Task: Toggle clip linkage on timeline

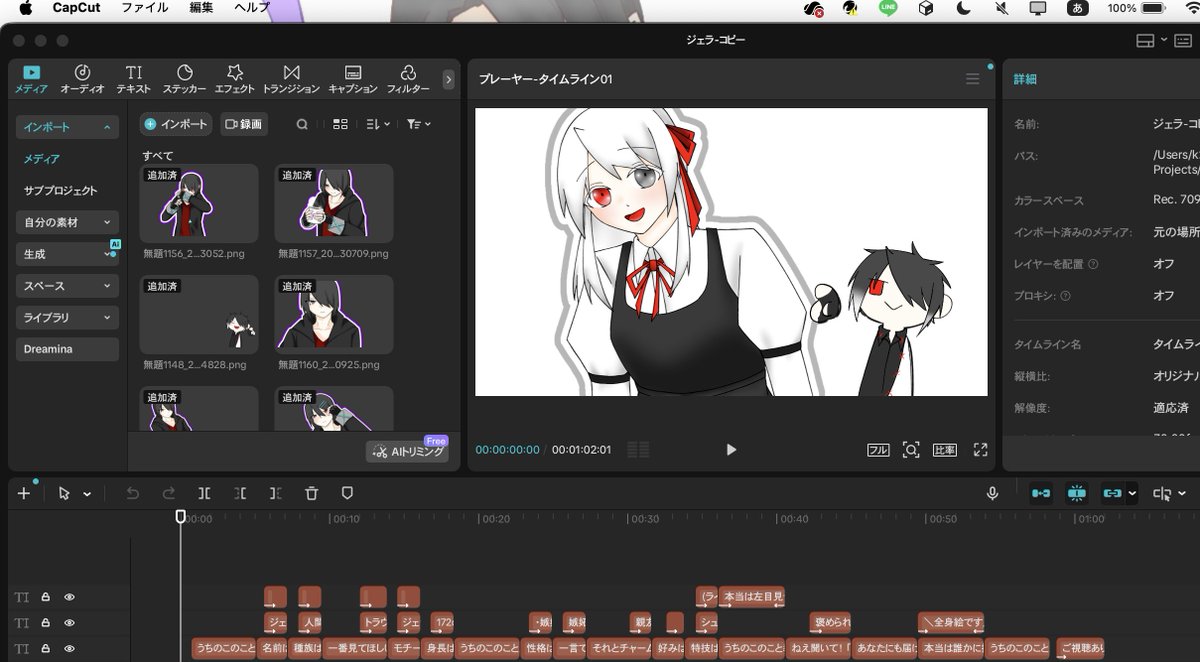Action: point(1112,493)
